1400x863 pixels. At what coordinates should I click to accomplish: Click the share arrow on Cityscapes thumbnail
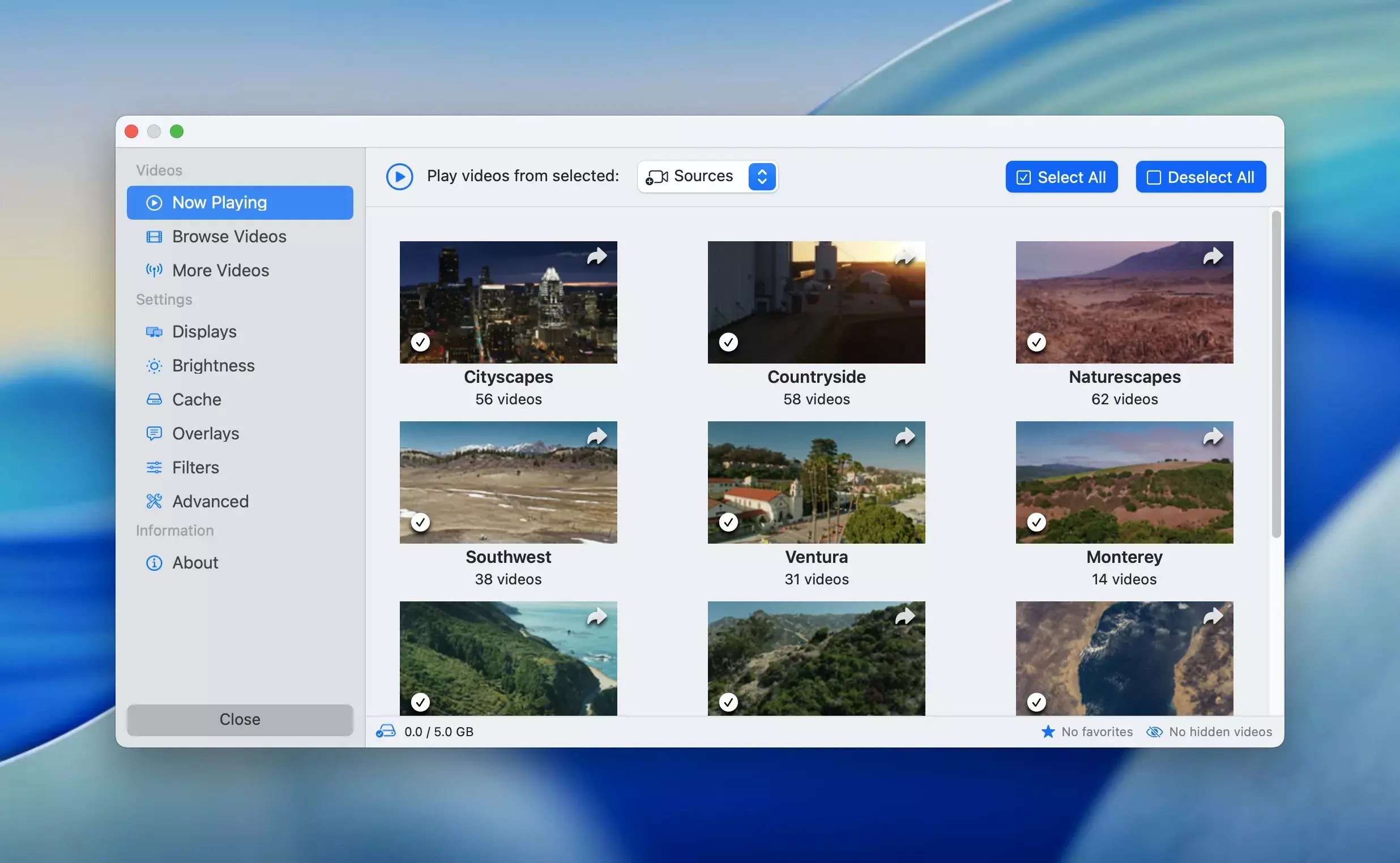tap(596, 257)
